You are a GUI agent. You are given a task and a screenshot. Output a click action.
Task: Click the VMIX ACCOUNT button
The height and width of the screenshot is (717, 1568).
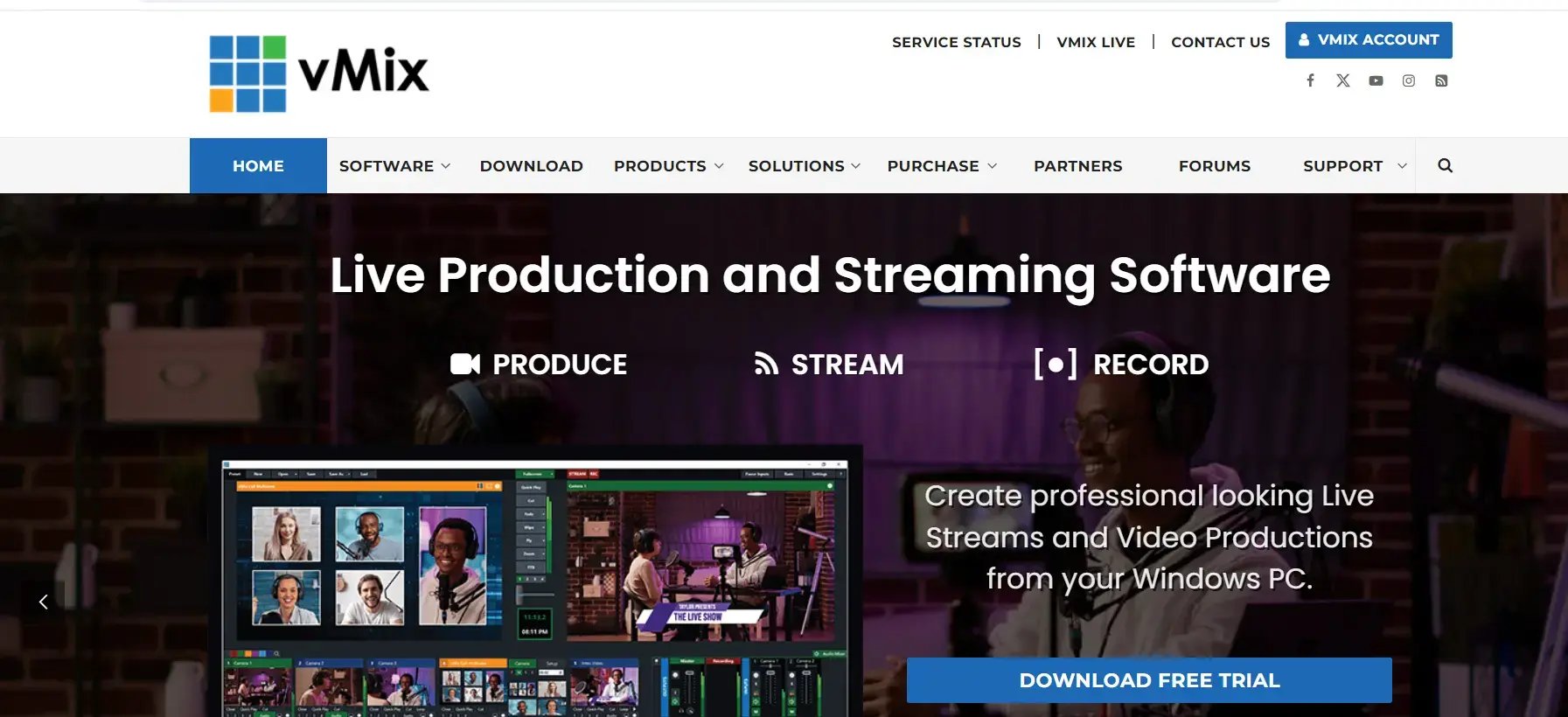point(1369,40)
